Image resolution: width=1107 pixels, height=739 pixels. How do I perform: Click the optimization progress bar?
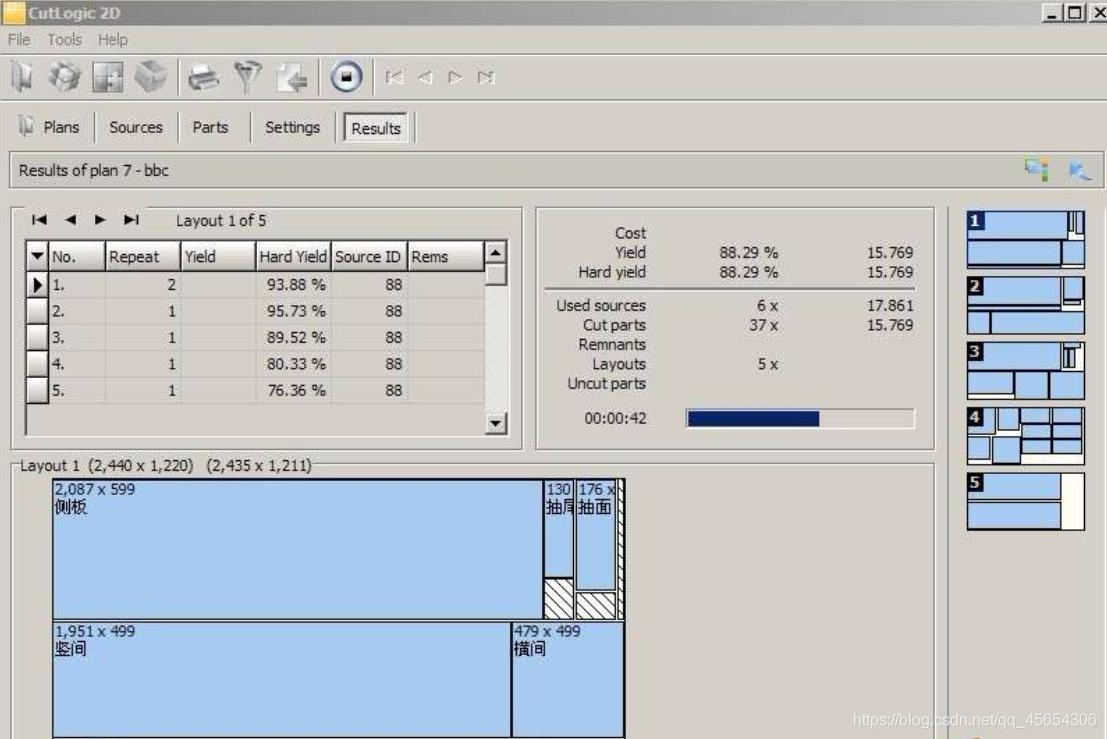[x=800, y=419]
